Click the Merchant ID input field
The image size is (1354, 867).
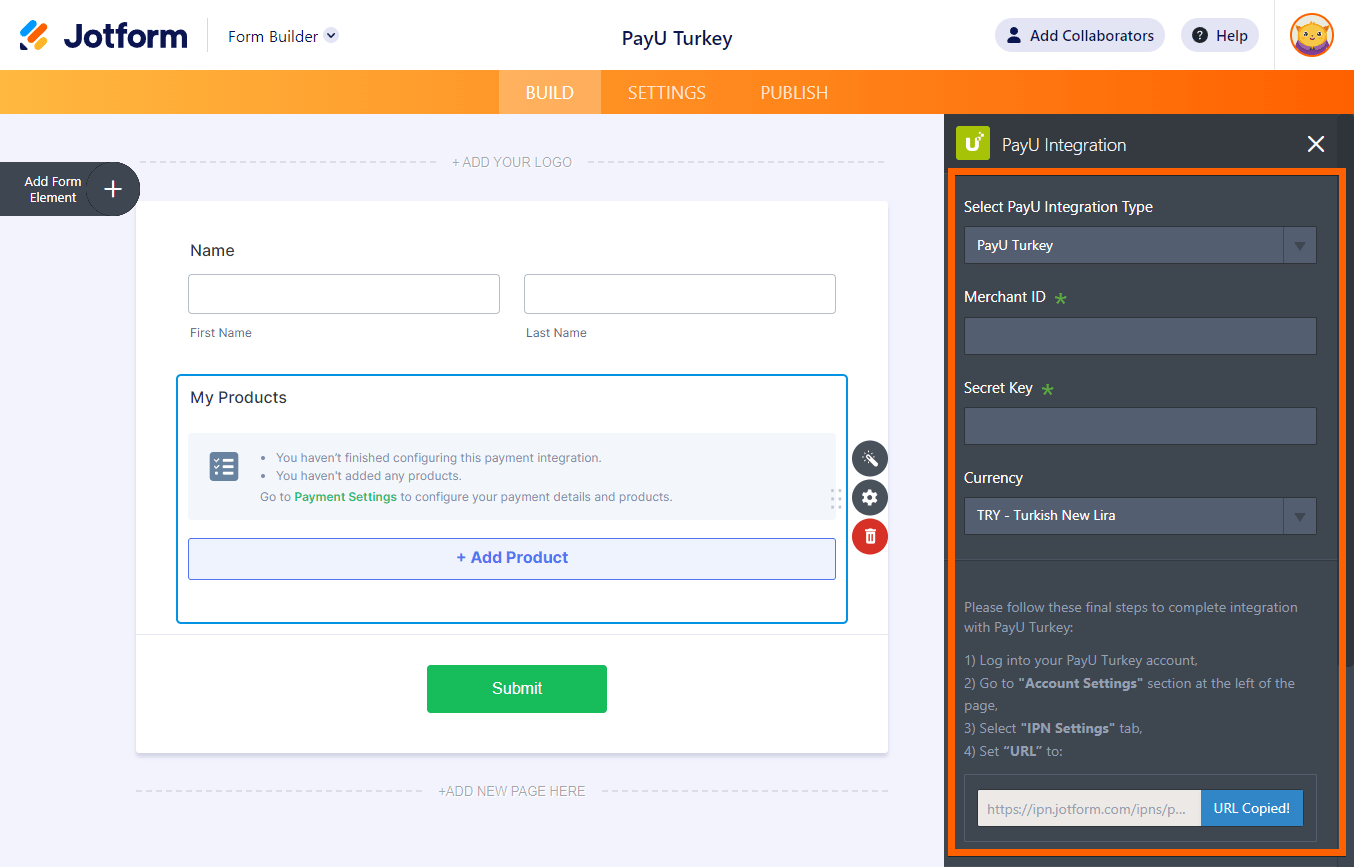[1140, 336]
